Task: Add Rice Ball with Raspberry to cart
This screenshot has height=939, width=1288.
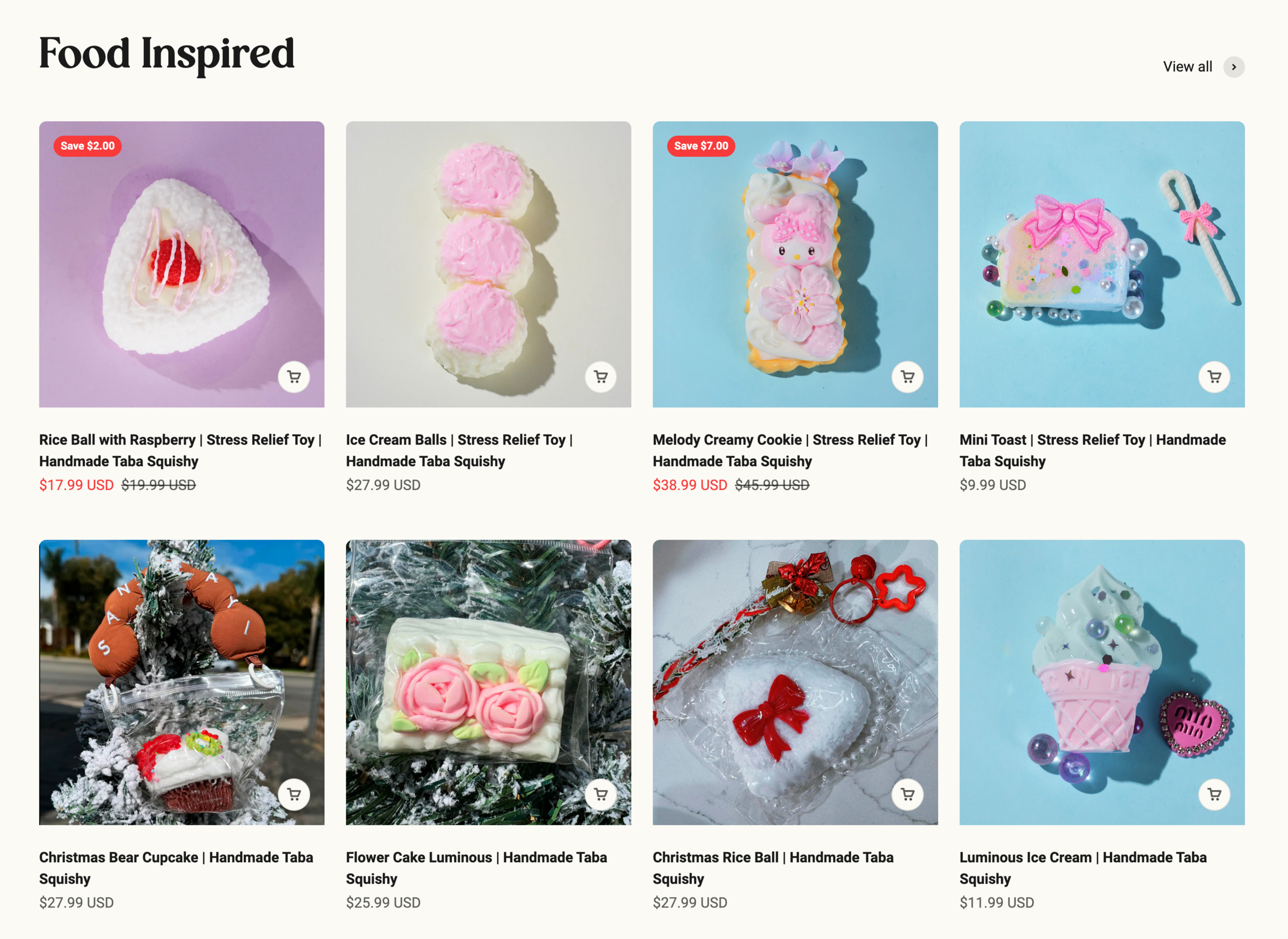Action: [x=294, y=376]
